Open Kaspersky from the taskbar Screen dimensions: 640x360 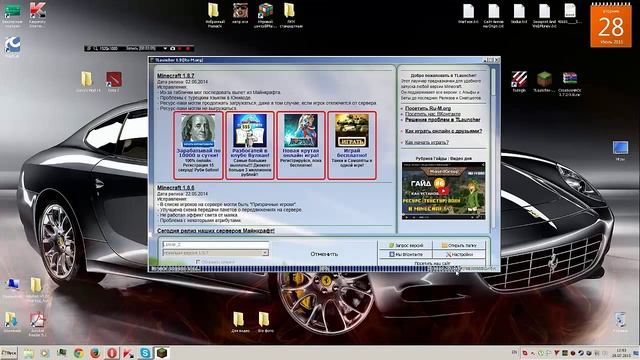[x=128, y=353]
